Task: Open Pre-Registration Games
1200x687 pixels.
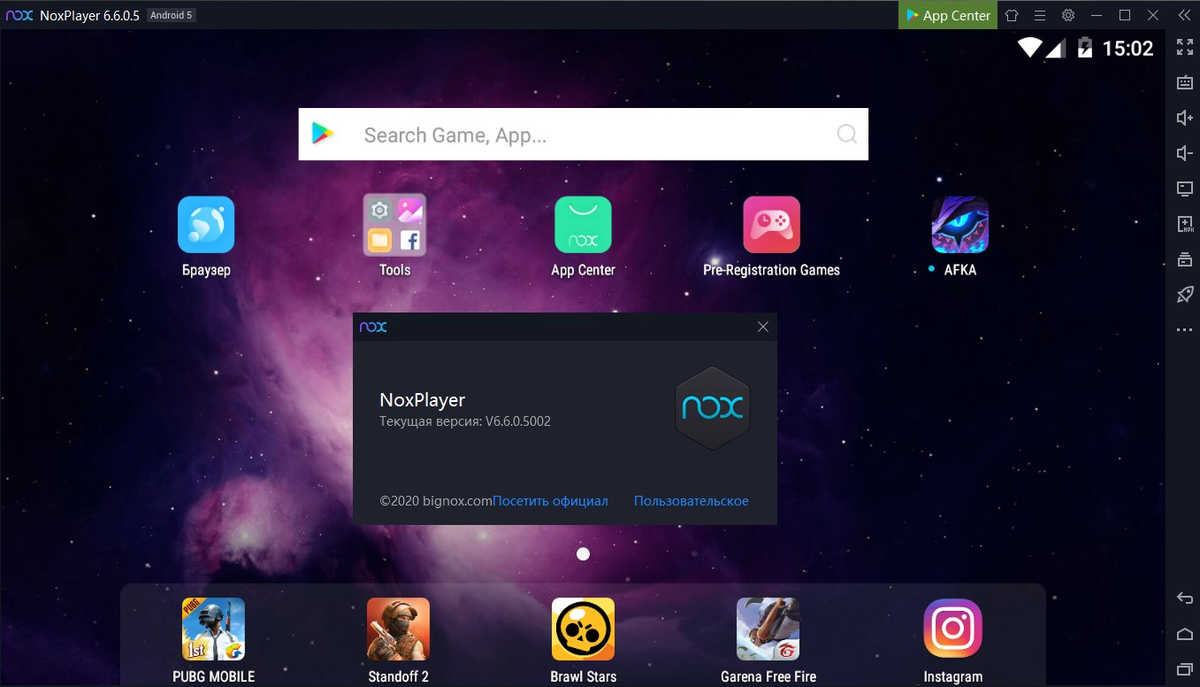Action: (x=771, y=236)
